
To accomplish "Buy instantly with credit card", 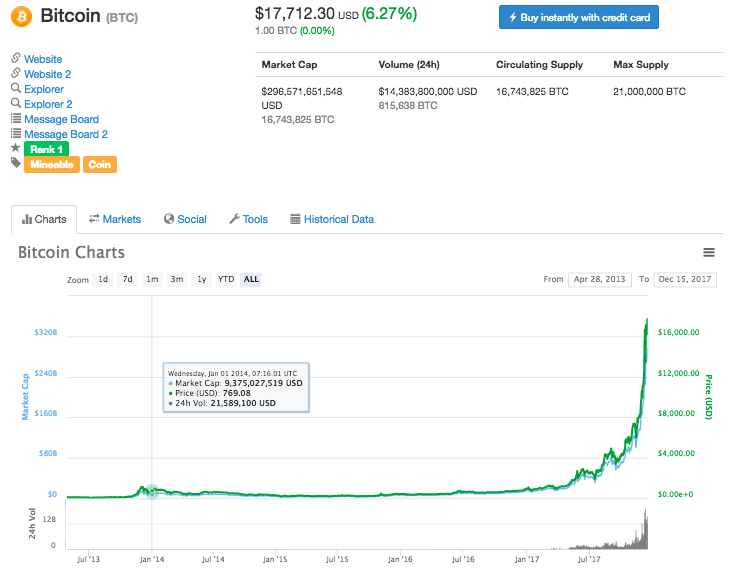I will 579,17.
